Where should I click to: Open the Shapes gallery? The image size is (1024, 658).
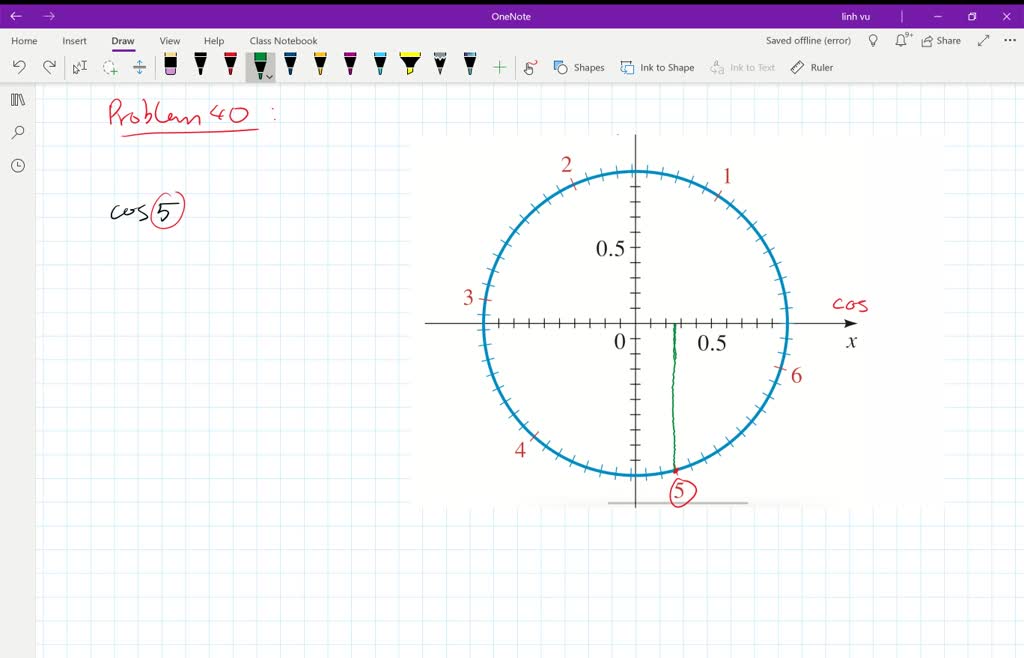pos(579,67)
